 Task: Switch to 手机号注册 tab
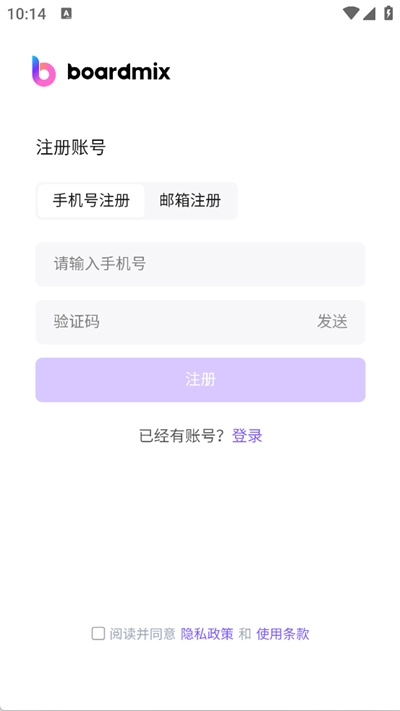pos(91,200)
